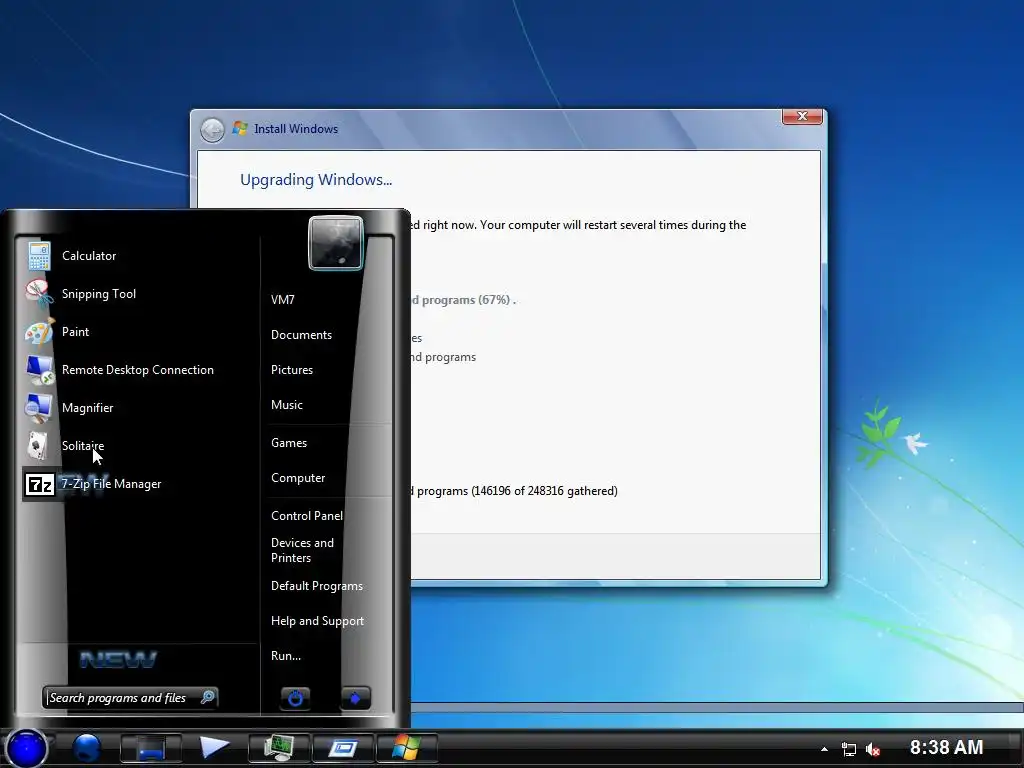The height and width of the screenshot is (768, 1024).
Task: Click the Remote Desktop Connection icon
Action: coord(40,370)
